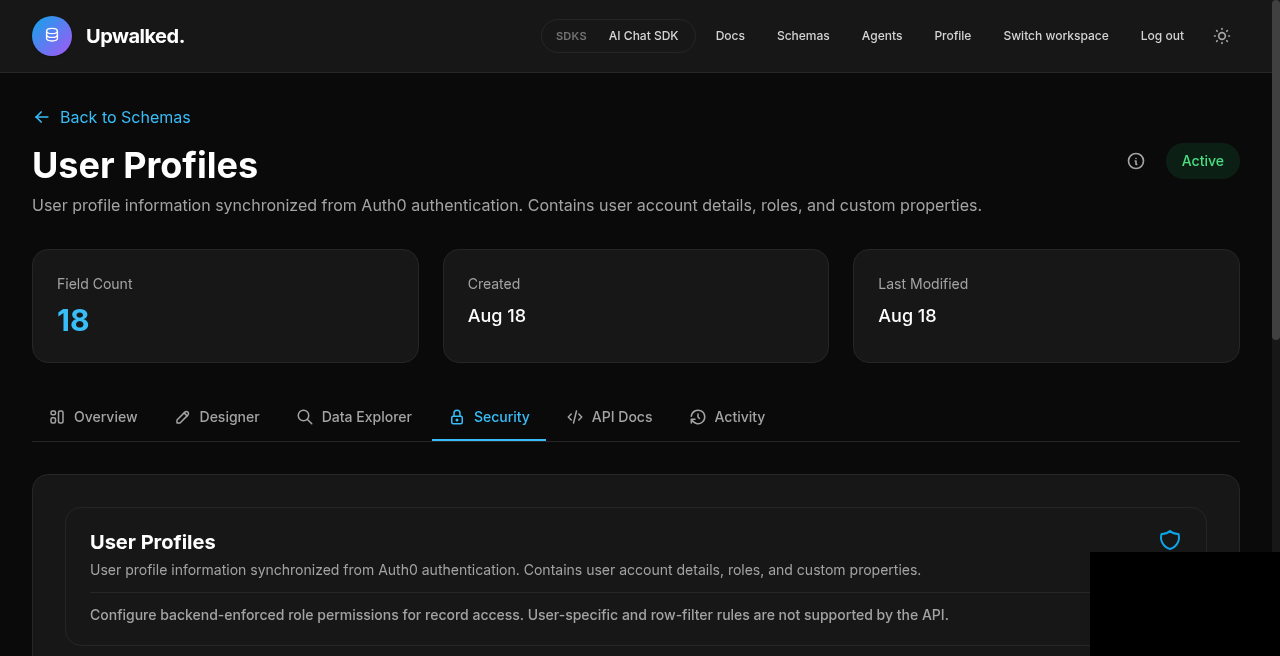Click the Created card's Aug 18 date

[x=497, y=316]
